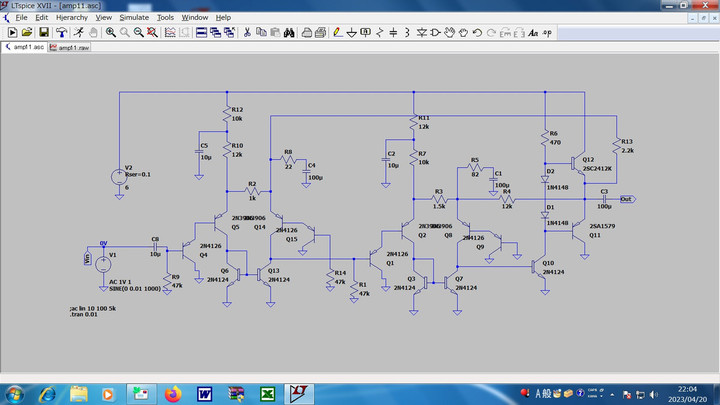
Task: Click the Cut scissors icon
Action: point(246,32)
